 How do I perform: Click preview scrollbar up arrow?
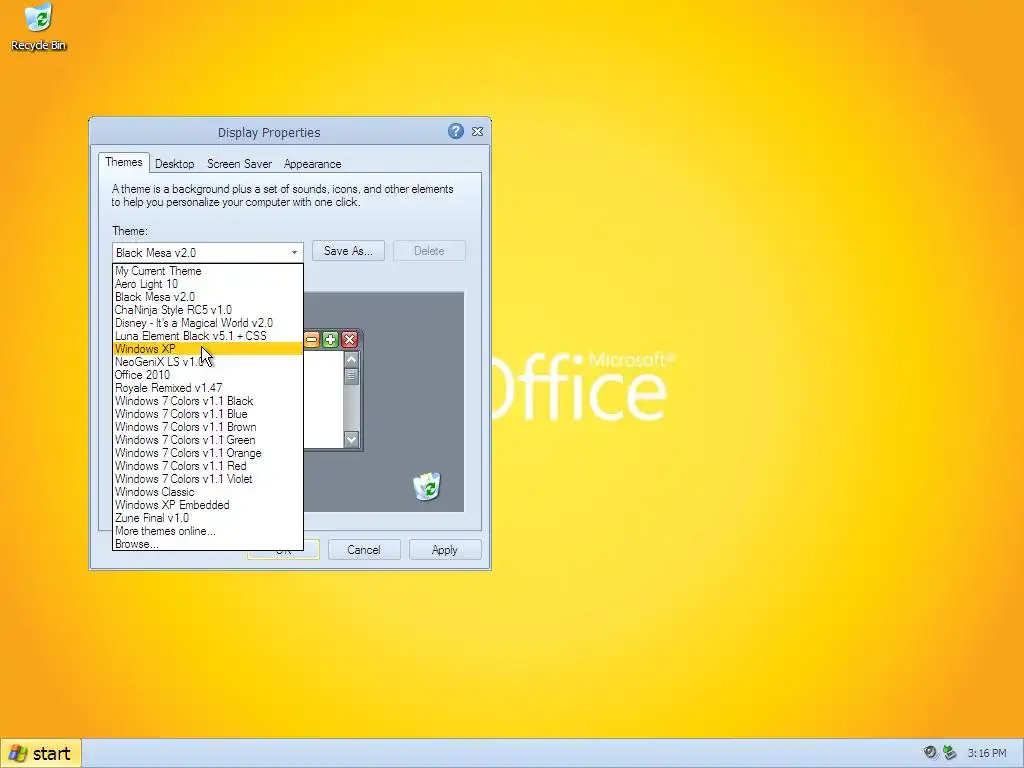click(351, 359)
